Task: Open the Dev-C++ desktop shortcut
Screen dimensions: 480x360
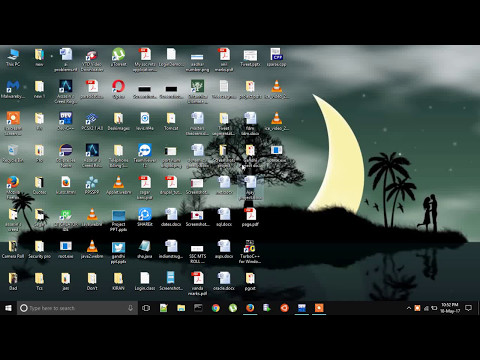Action: [66, 121]
